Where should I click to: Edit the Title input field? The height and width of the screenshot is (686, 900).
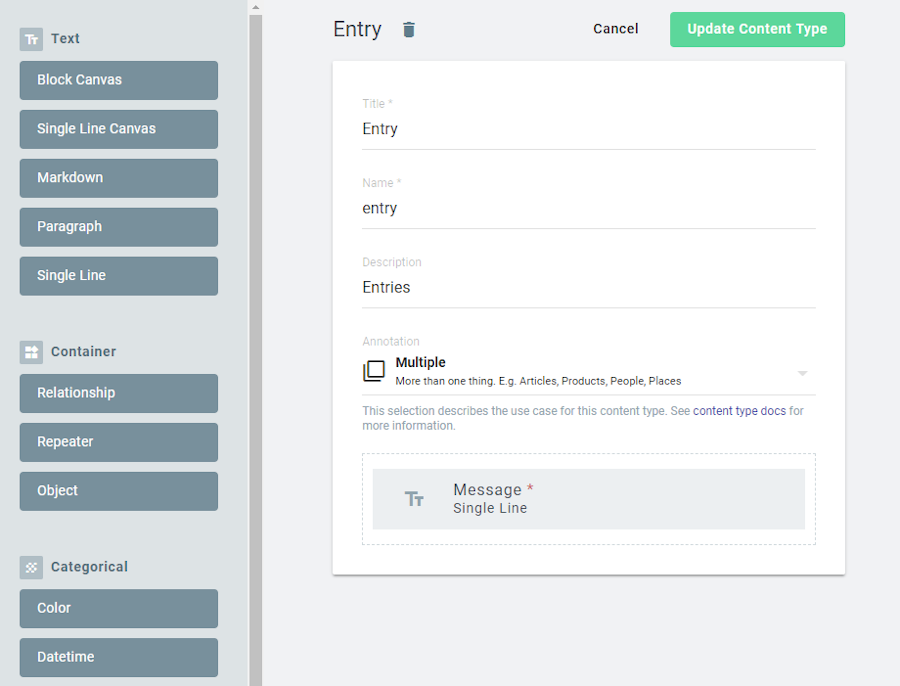click(588, 129)
